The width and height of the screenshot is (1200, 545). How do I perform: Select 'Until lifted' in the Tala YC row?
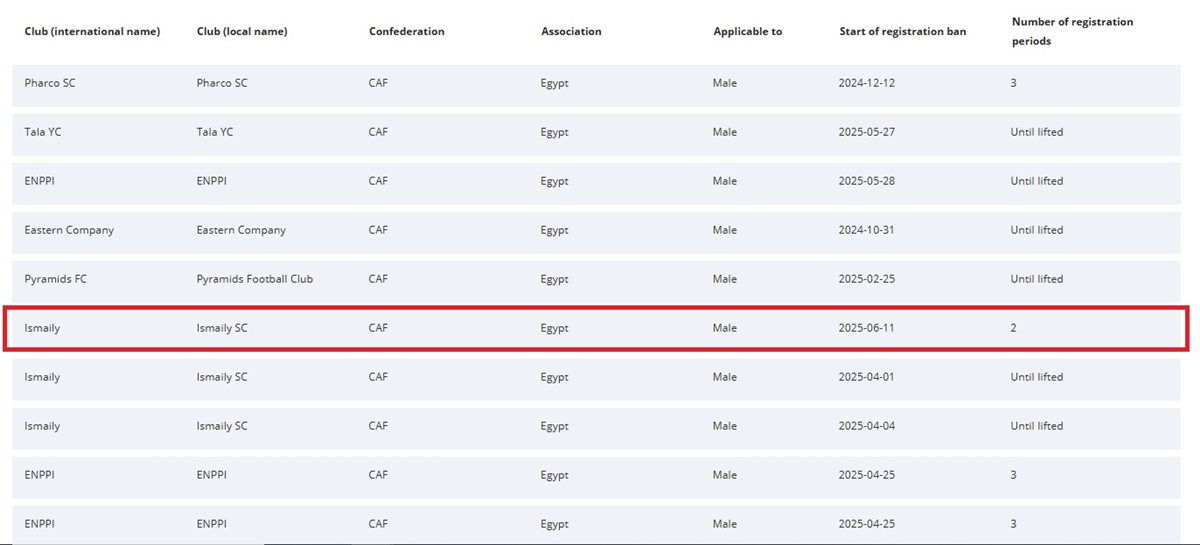[x=1036, y=132]
